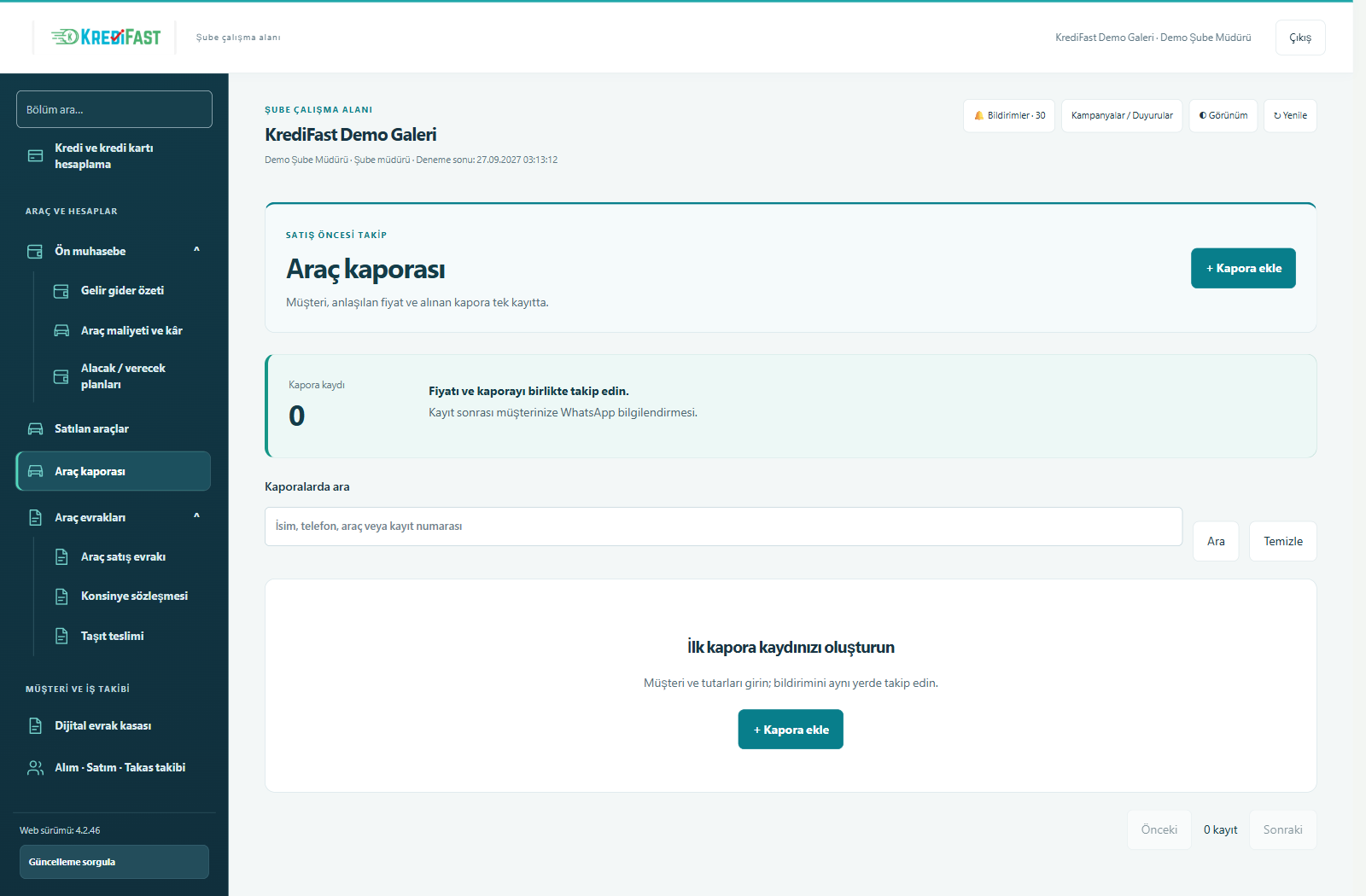Open Alım · Satım · Takas takibi
This screenshot has width=1366, height=896.
114,768
